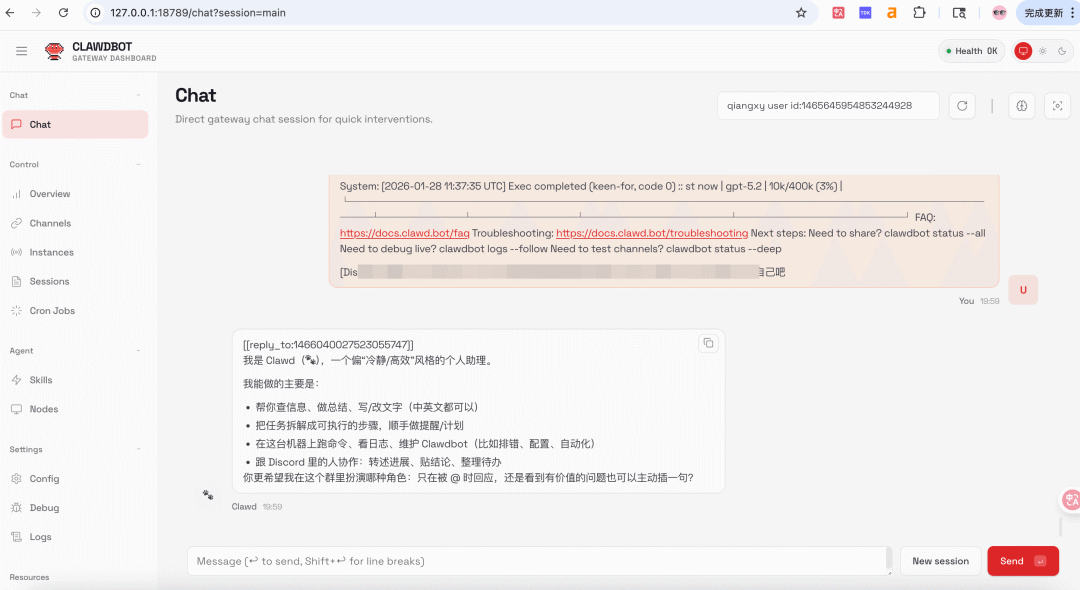The width and height of the screenshot is (1080, 590).
Task: Start a New session
Action: (x=939, y=561)
